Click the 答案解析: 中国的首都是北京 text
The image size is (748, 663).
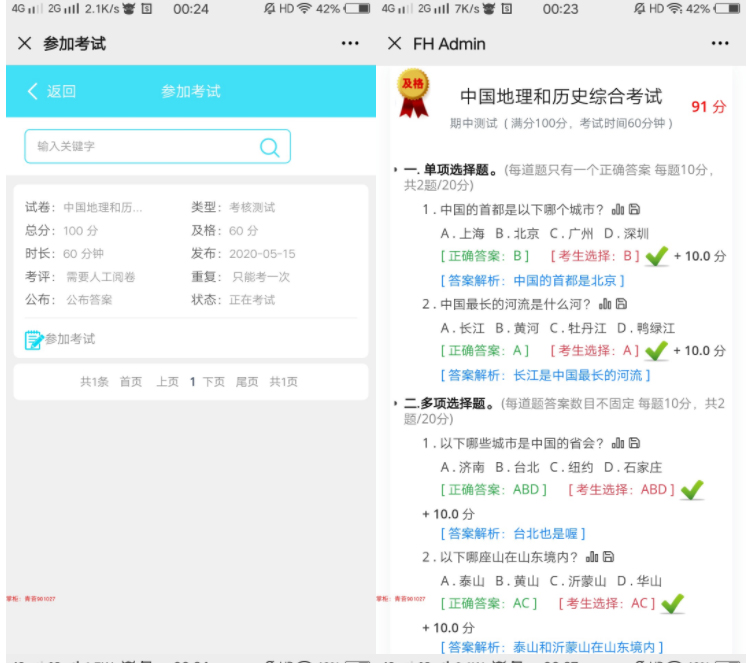(532, 280)
